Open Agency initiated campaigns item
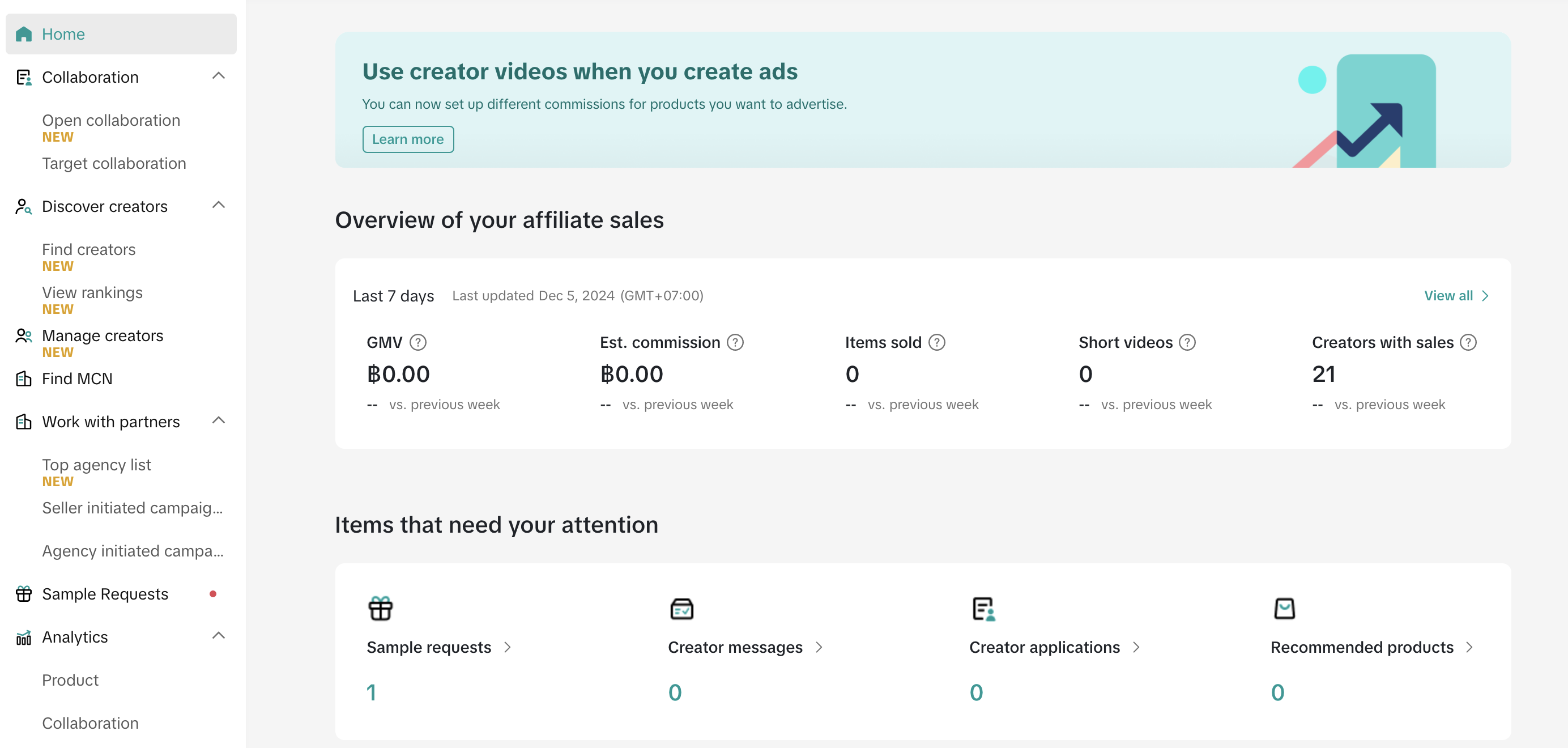Image resolution: width=1568 pixels, height=748 pixels. point(133,551)
